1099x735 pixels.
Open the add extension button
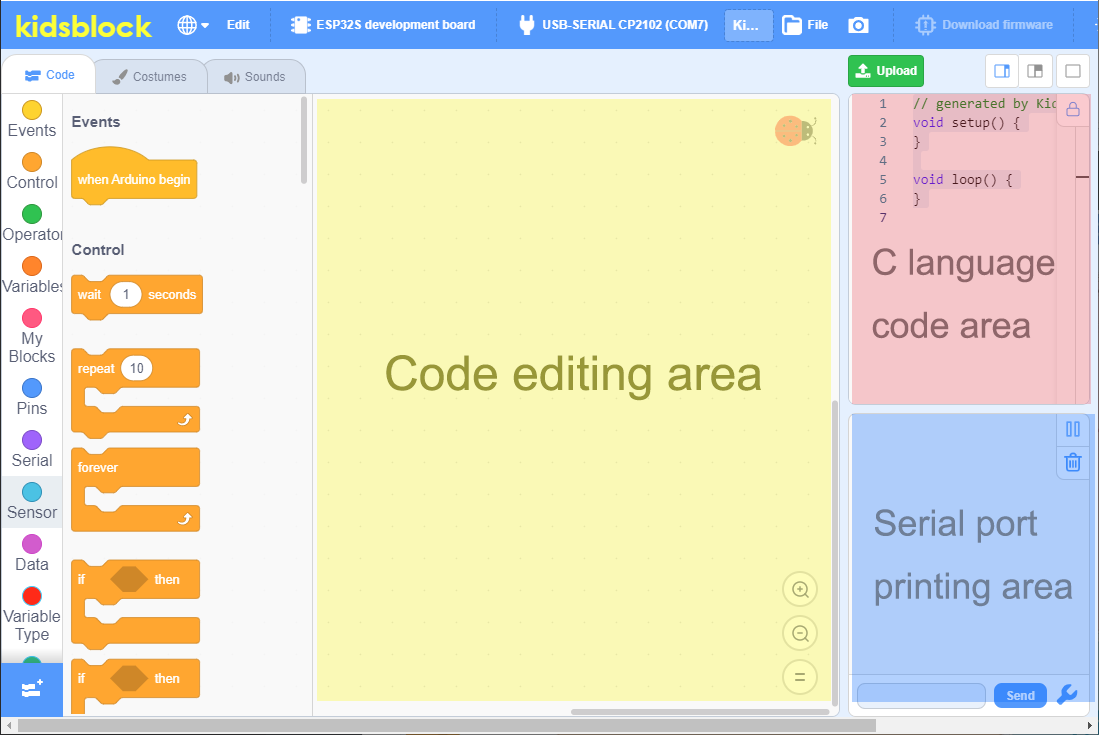coord(32,689)
